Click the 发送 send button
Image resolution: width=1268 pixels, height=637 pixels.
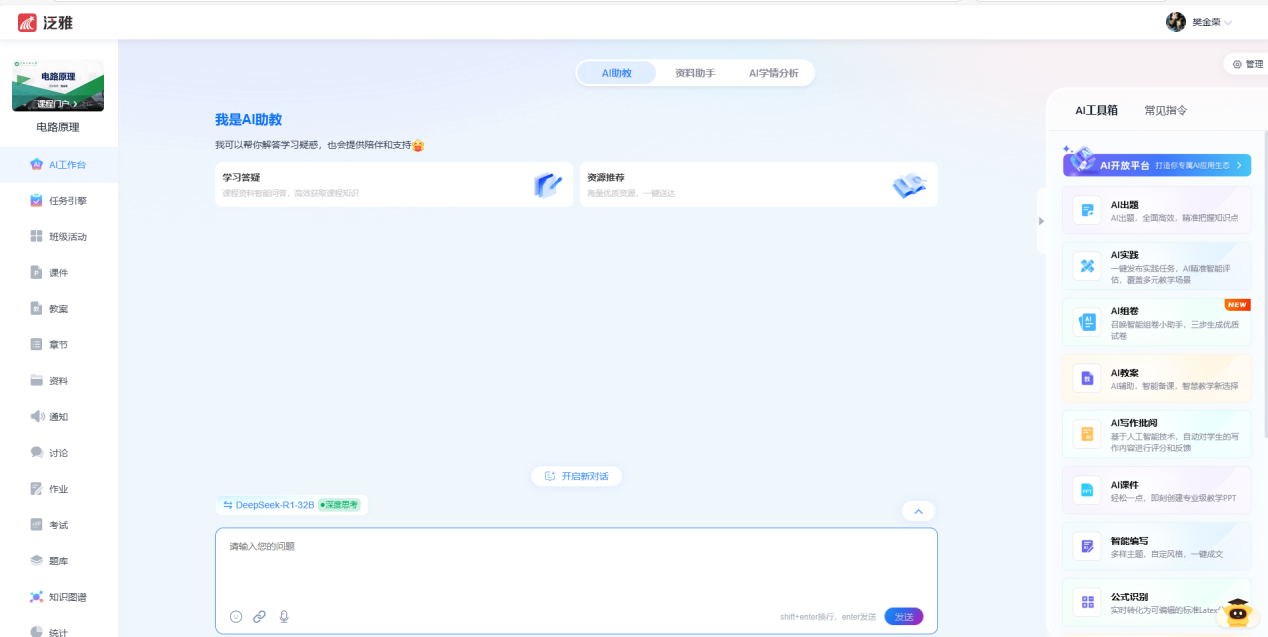pyautogui.click(x=903, y=617)
